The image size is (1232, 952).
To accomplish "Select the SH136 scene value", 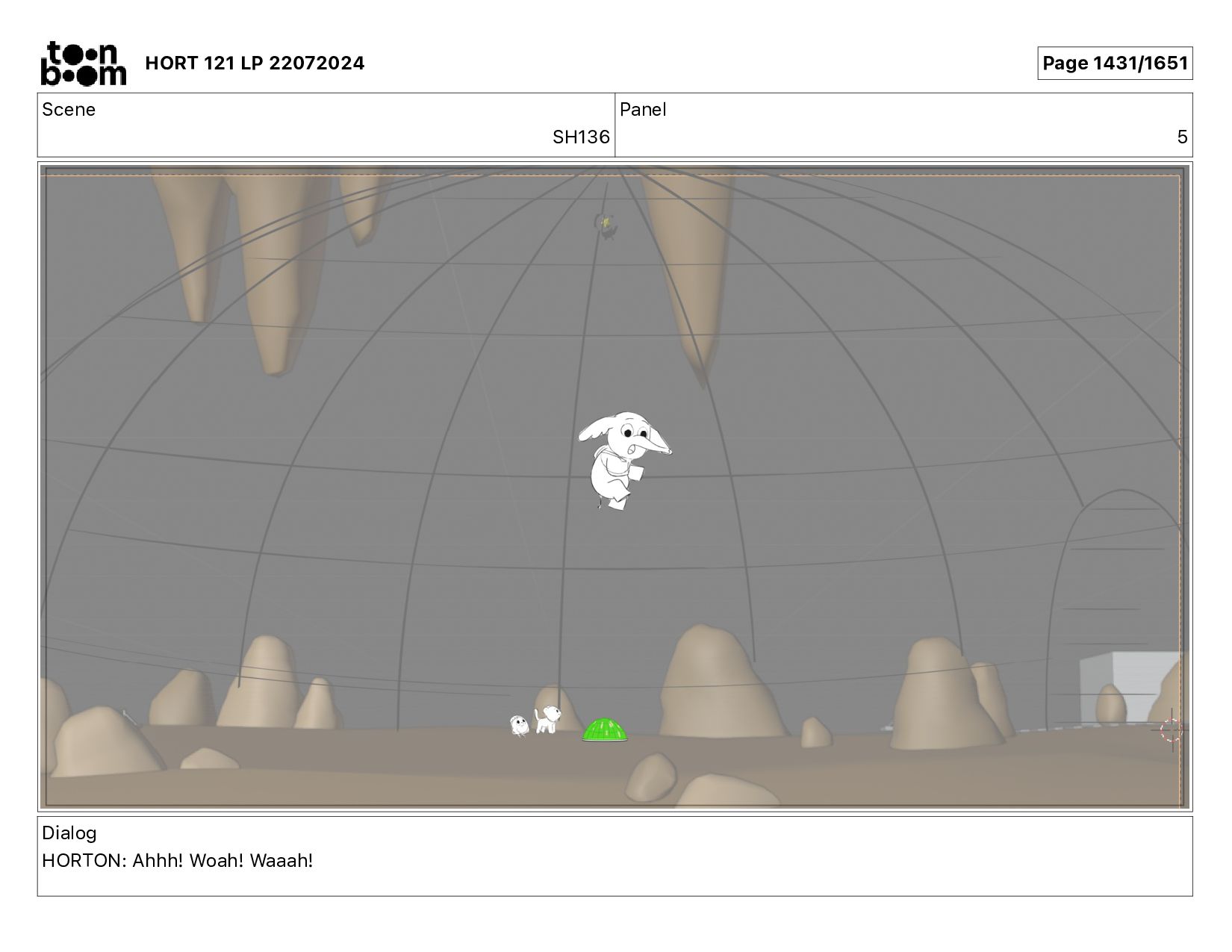I will tap(581, 137).
